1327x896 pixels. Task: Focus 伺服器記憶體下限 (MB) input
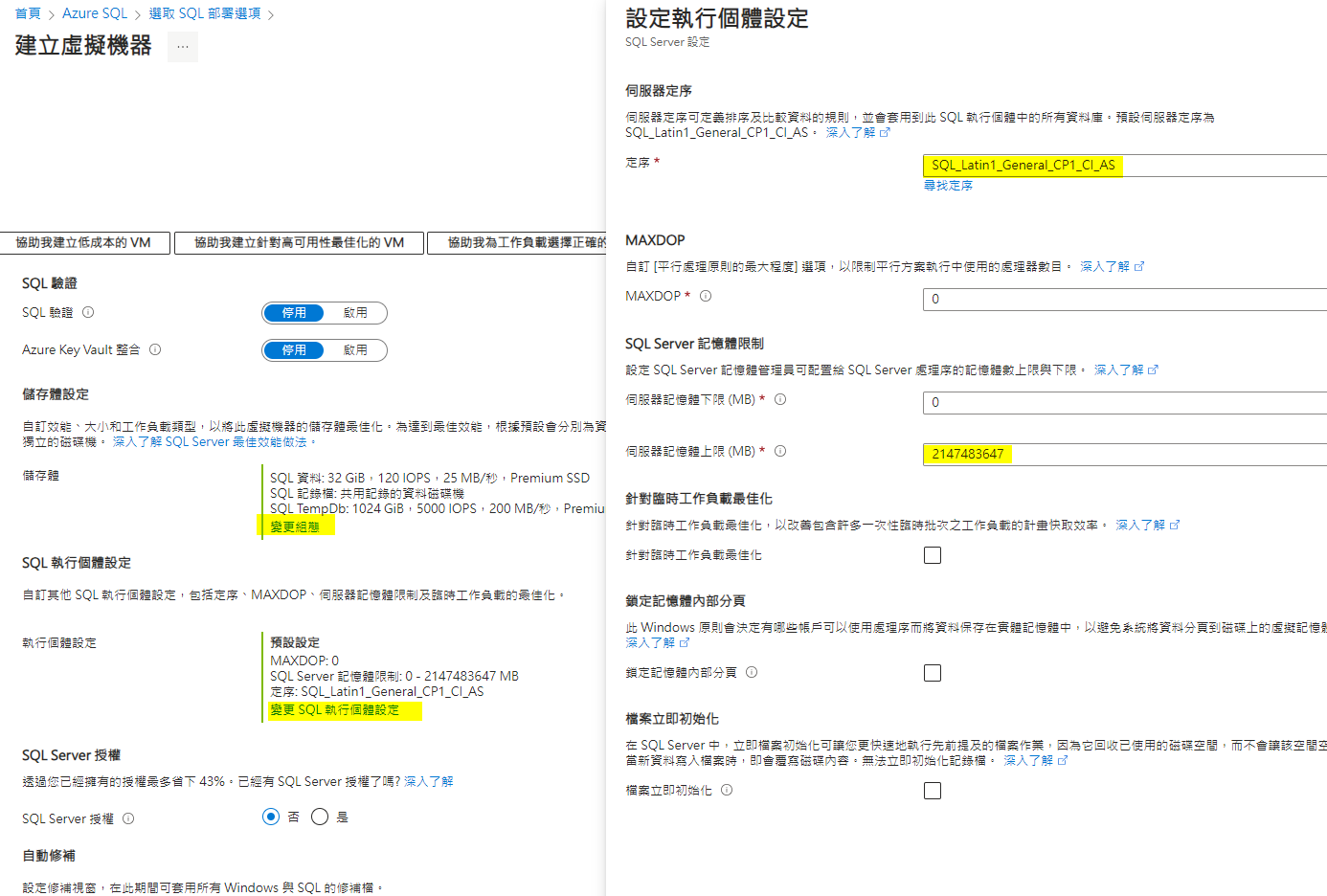click(1125, 402)
